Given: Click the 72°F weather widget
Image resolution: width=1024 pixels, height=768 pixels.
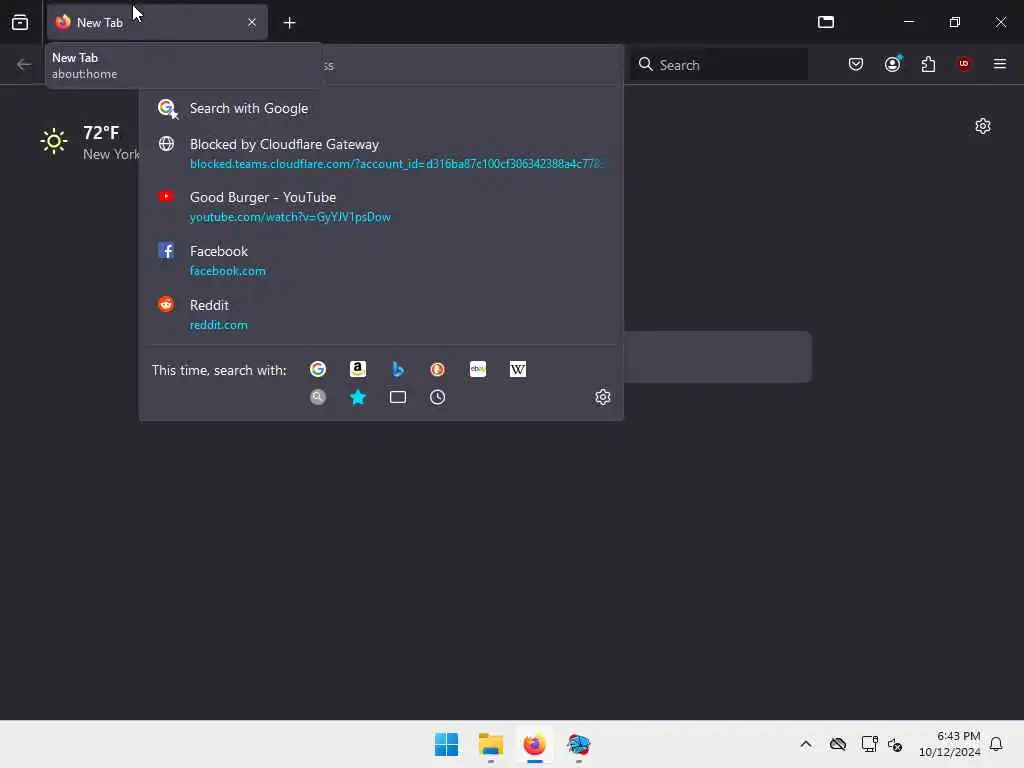Looking at the screenshot, I should [89, 142].
